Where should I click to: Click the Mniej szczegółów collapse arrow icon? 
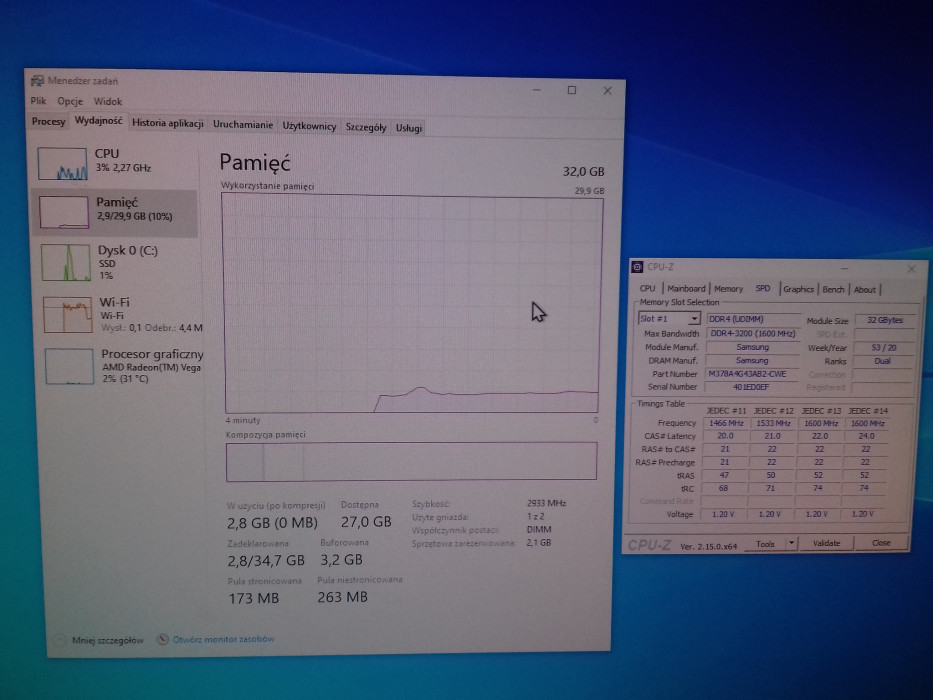[59, 640]
